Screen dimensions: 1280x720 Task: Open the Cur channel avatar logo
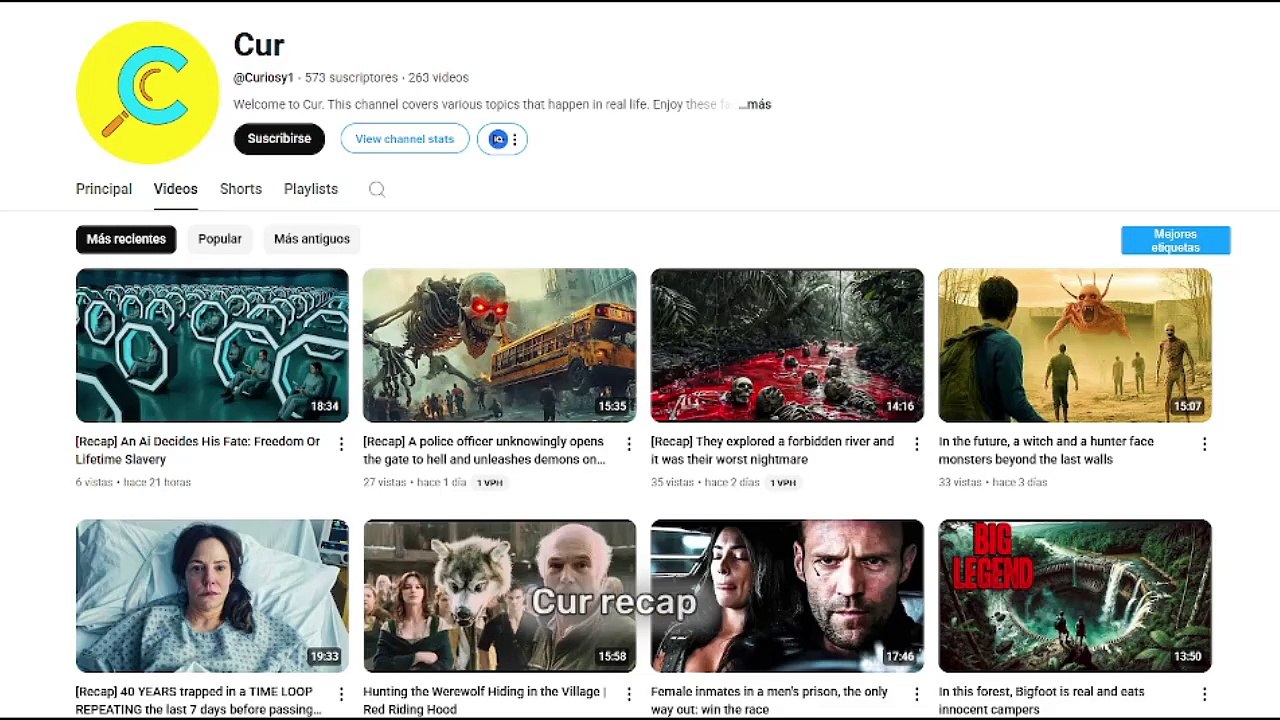[x=147, y=92]
